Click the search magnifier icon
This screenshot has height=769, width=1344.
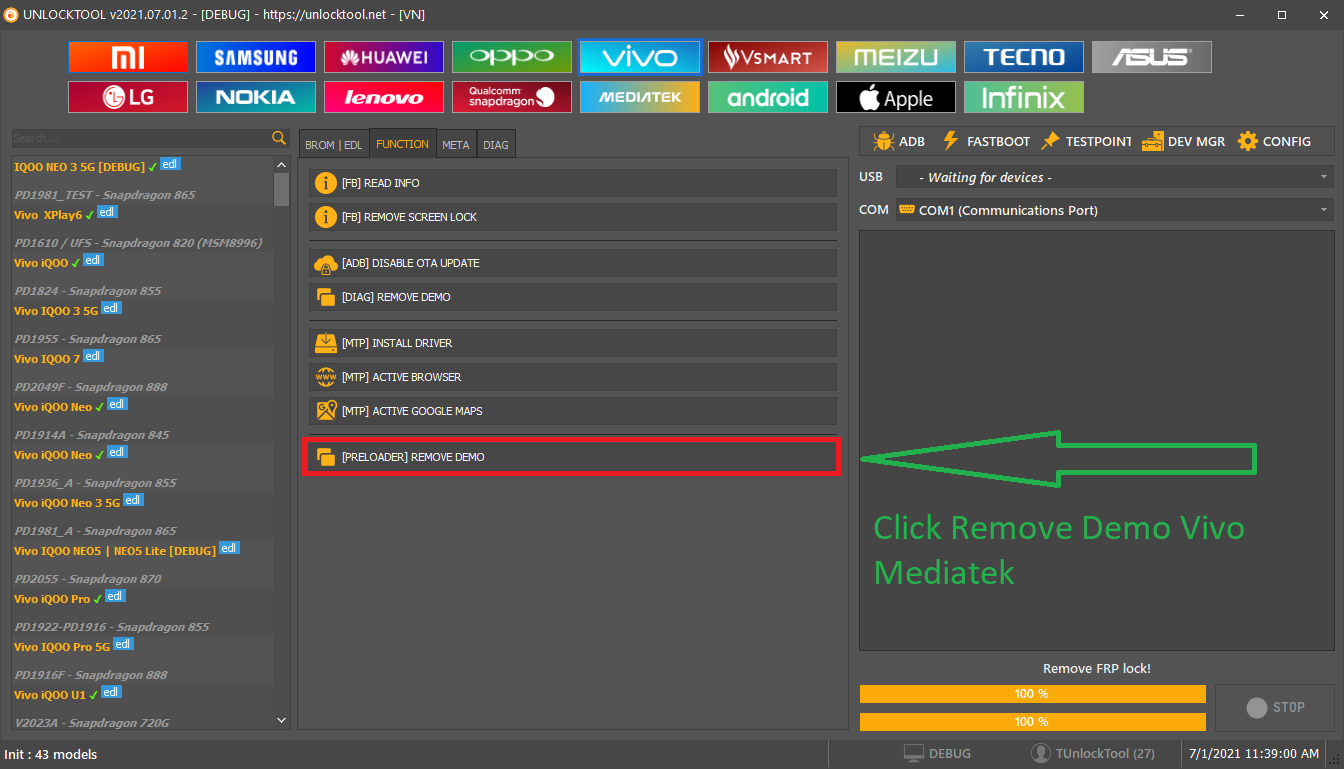pyautogui.click(x=279, y=138)
